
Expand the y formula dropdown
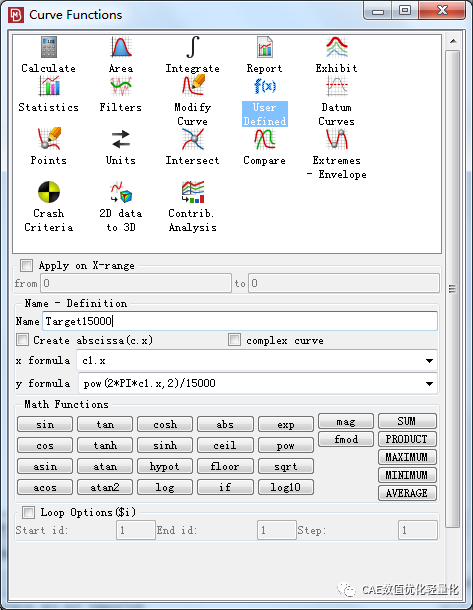[x=429, y=384]
